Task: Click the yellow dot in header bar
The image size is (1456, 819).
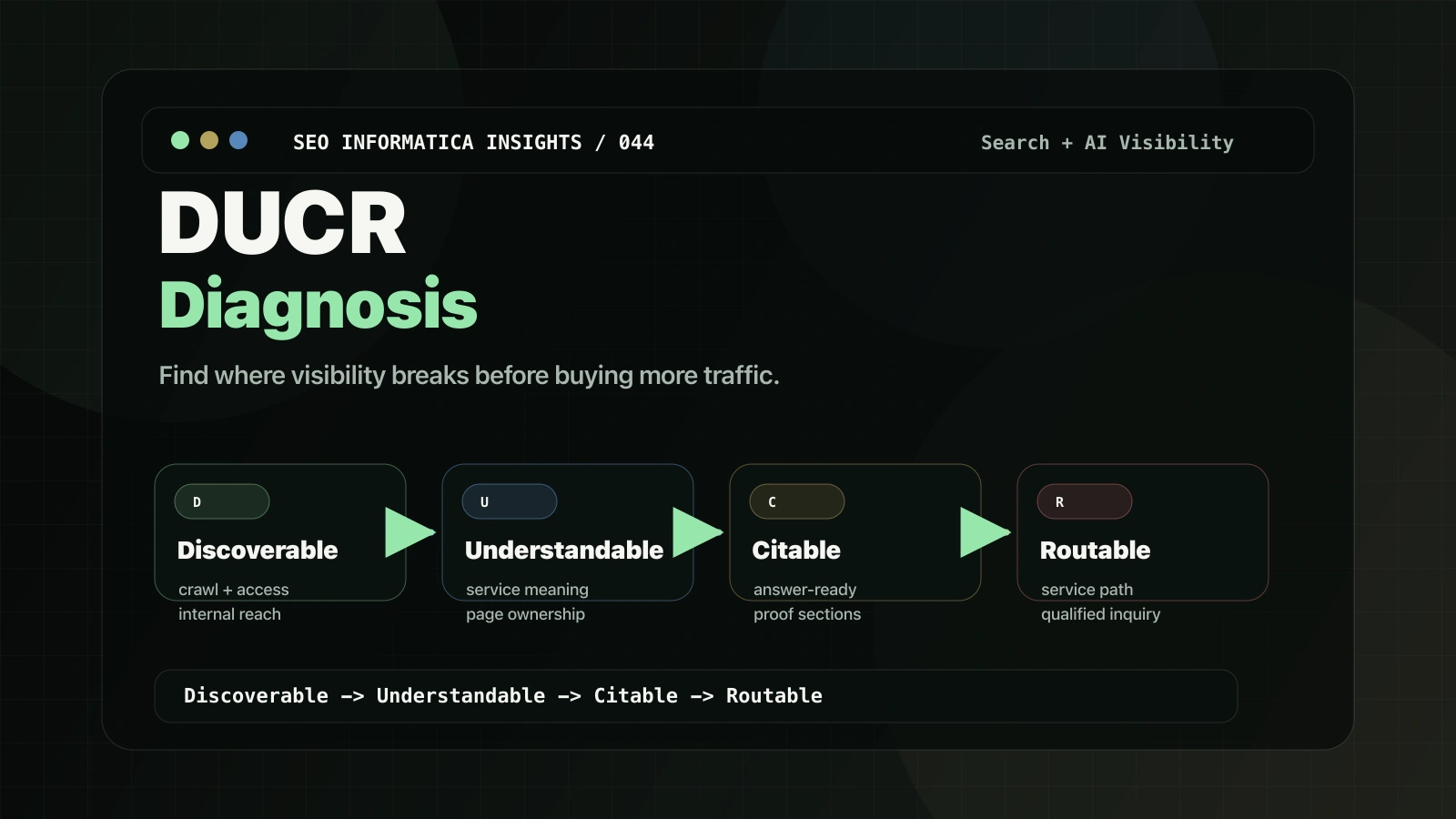Action: tap(209, 140)
